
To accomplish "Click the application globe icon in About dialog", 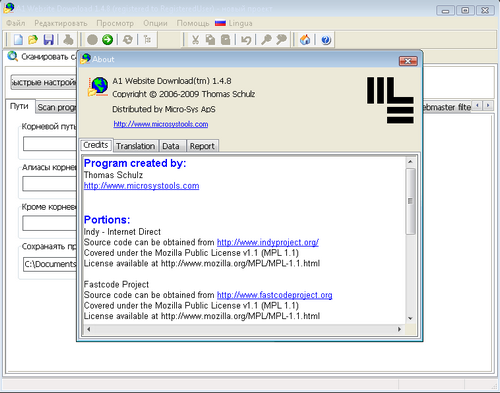I will (98, 86).
